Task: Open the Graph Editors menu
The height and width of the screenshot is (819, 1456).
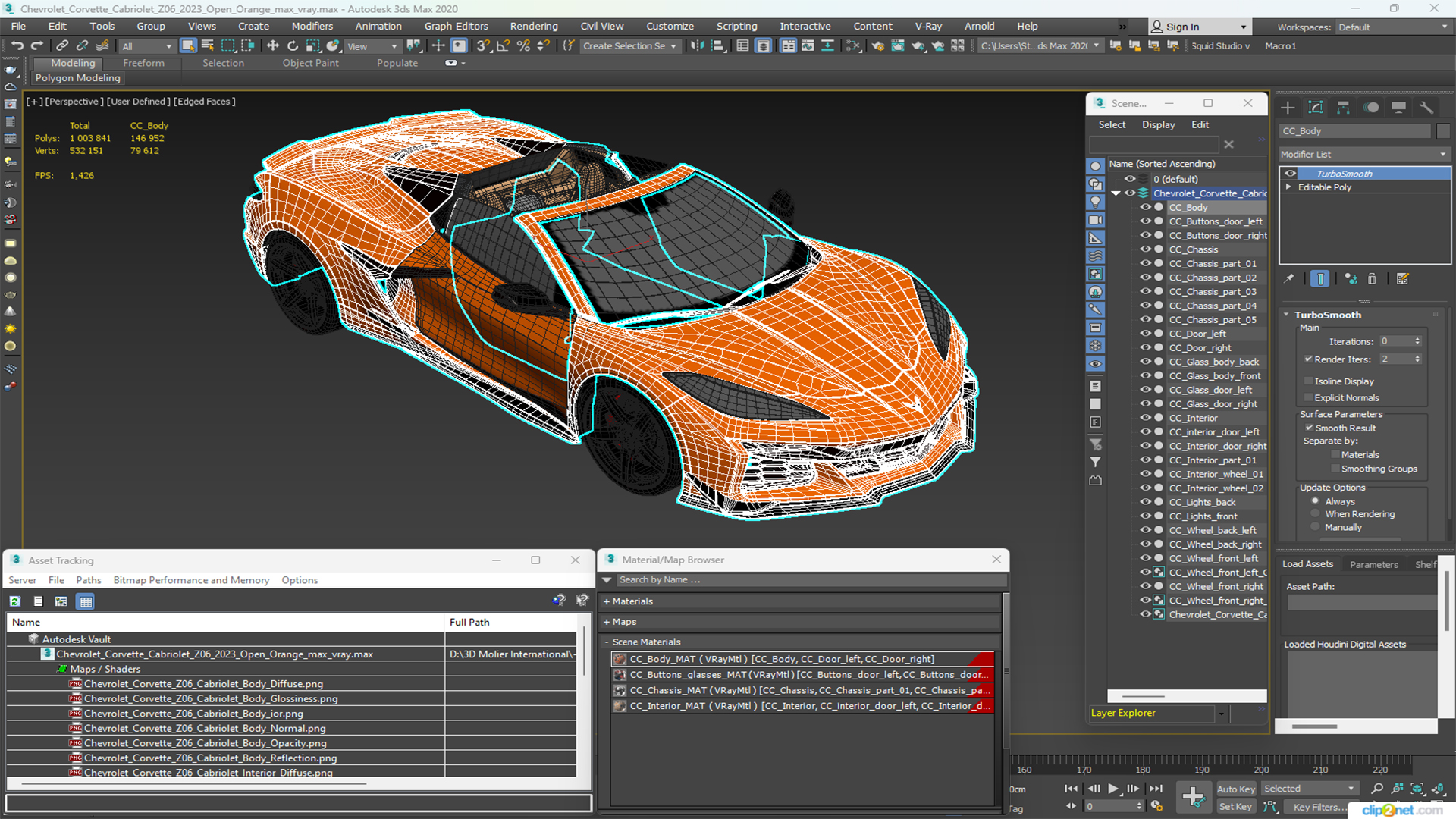Action: coord(456,27)
